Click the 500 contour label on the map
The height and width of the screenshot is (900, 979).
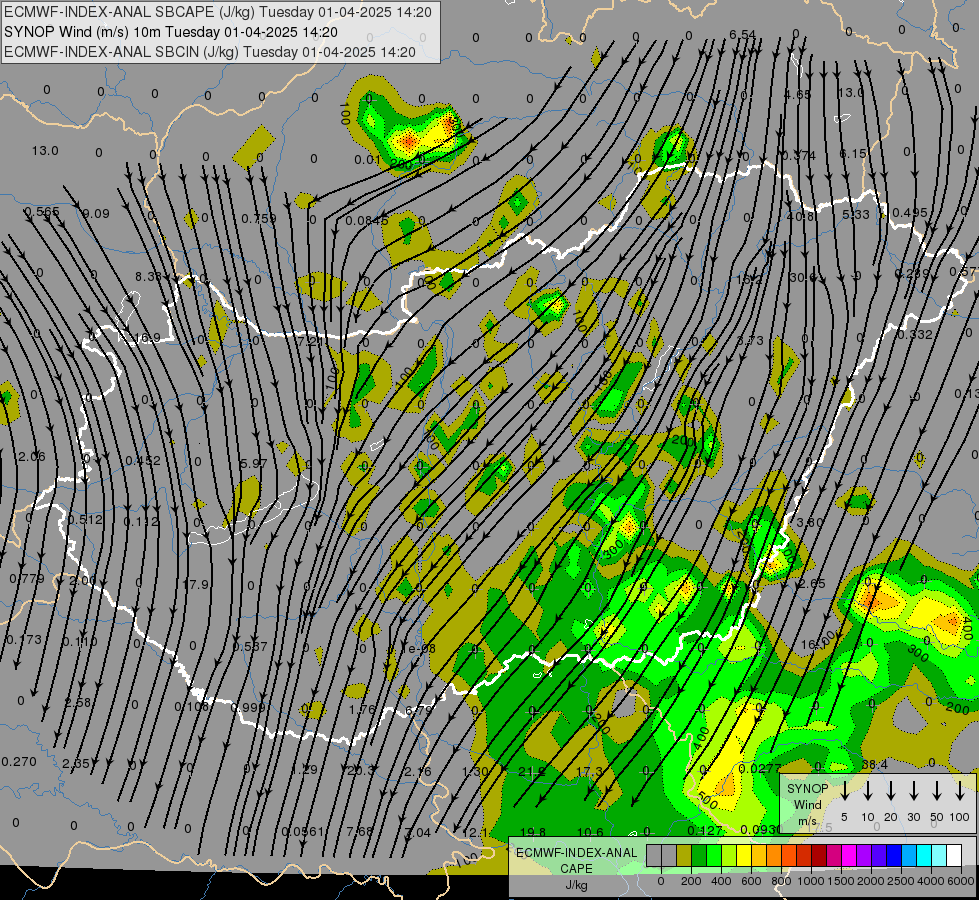pos(707,800)
